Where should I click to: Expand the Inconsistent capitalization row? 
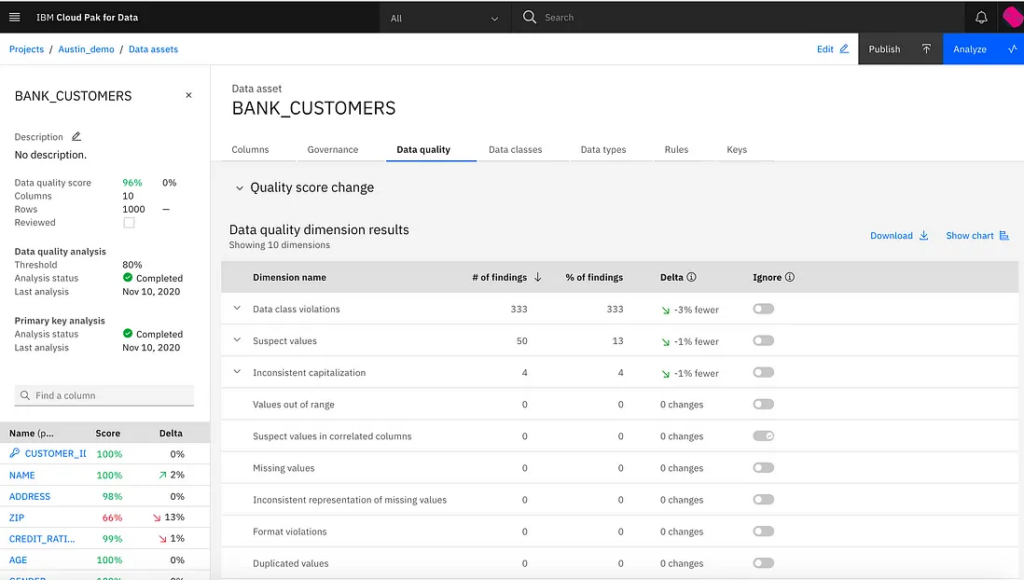coord(237,372)
